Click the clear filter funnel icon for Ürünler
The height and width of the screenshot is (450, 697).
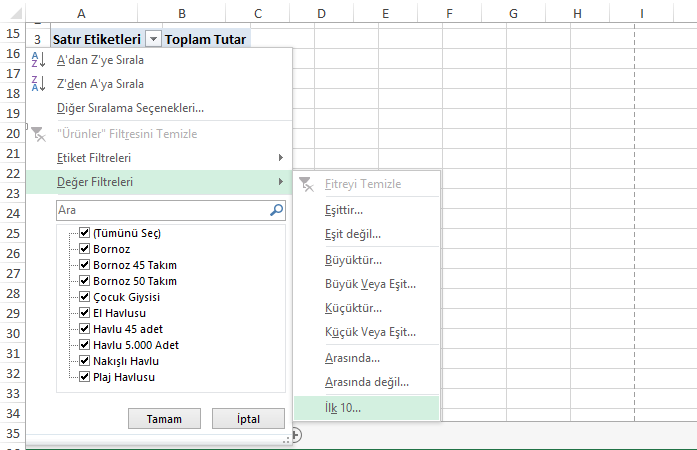click(38, 134)
